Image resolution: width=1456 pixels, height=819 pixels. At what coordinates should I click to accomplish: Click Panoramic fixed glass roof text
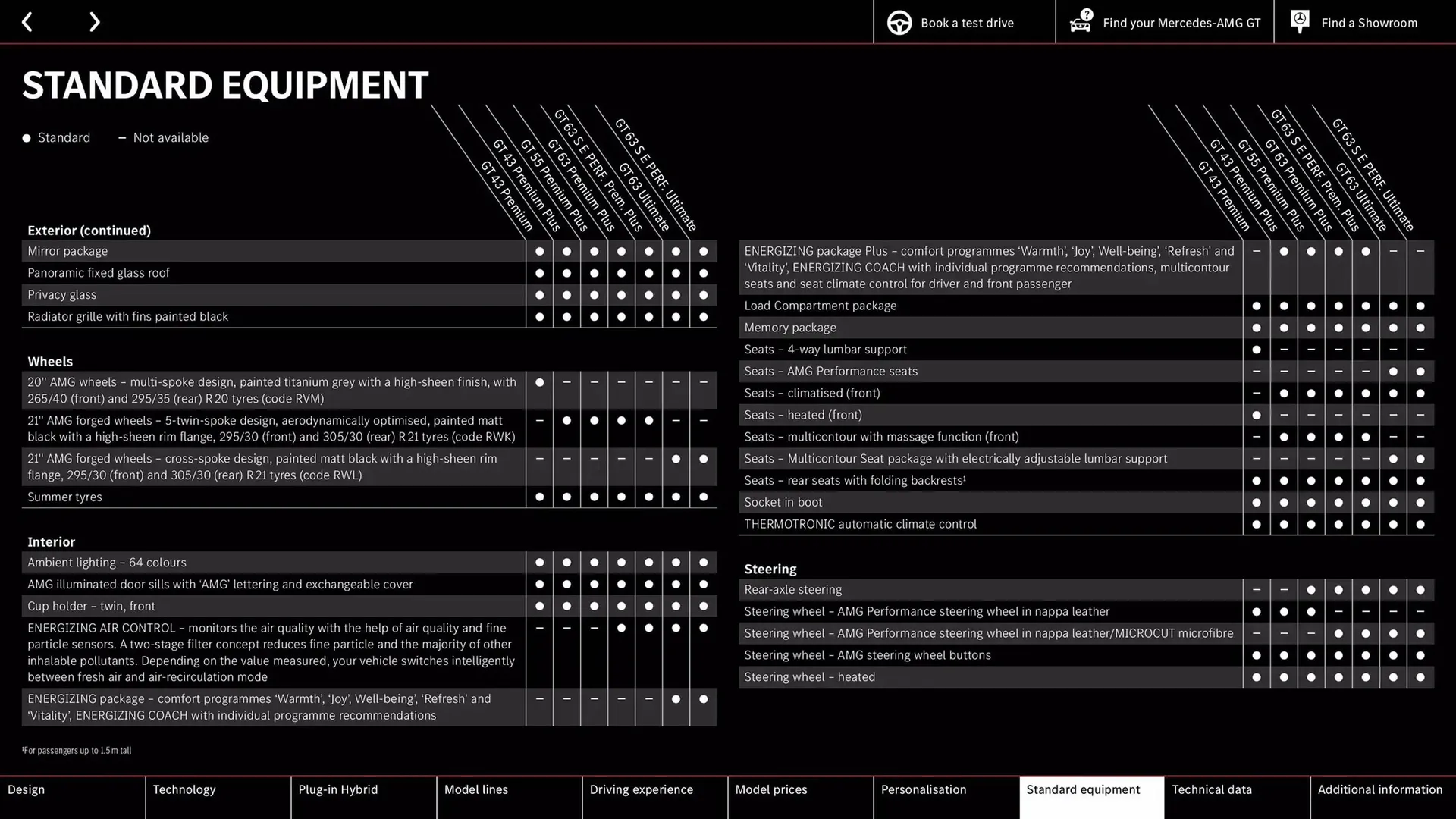99,273
